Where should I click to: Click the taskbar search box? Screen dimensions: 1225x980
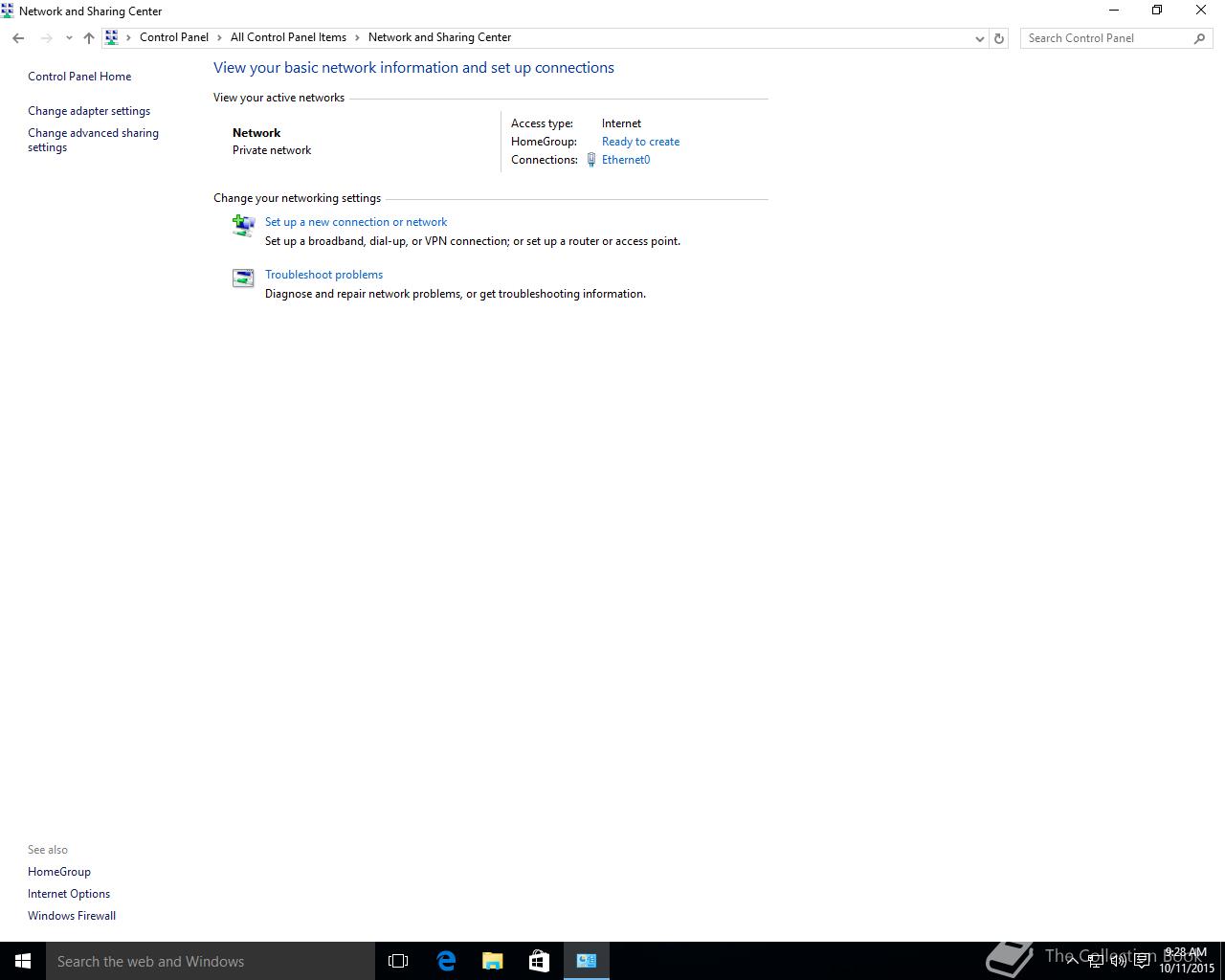click(x=211, y=961)
